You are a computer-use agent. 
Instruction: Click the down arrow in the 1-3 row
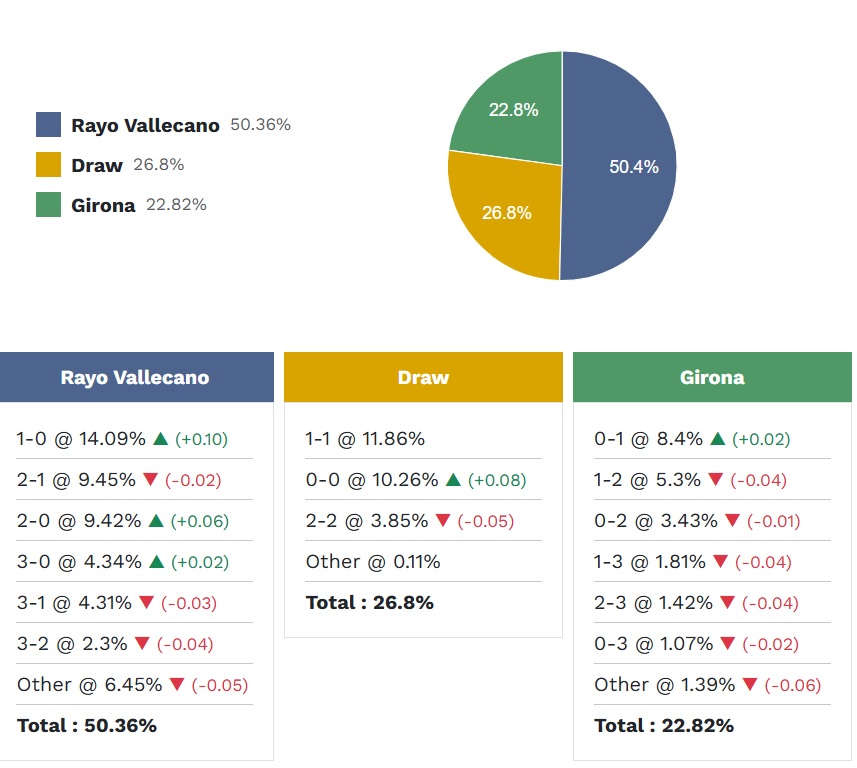(x=720, y=561)
